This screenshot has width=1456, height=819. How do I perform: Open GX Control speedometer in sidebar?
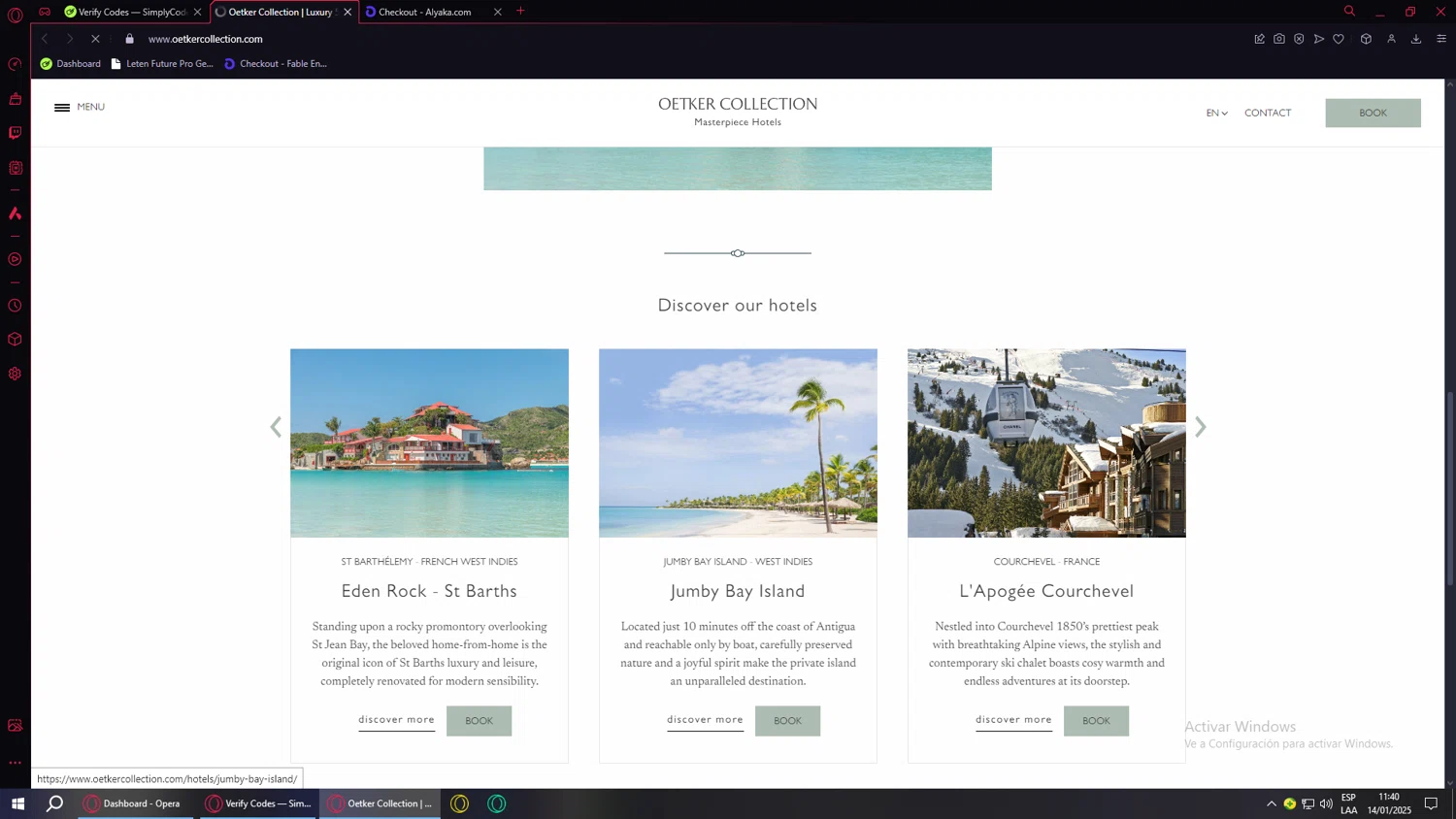(x=15, y=64)
